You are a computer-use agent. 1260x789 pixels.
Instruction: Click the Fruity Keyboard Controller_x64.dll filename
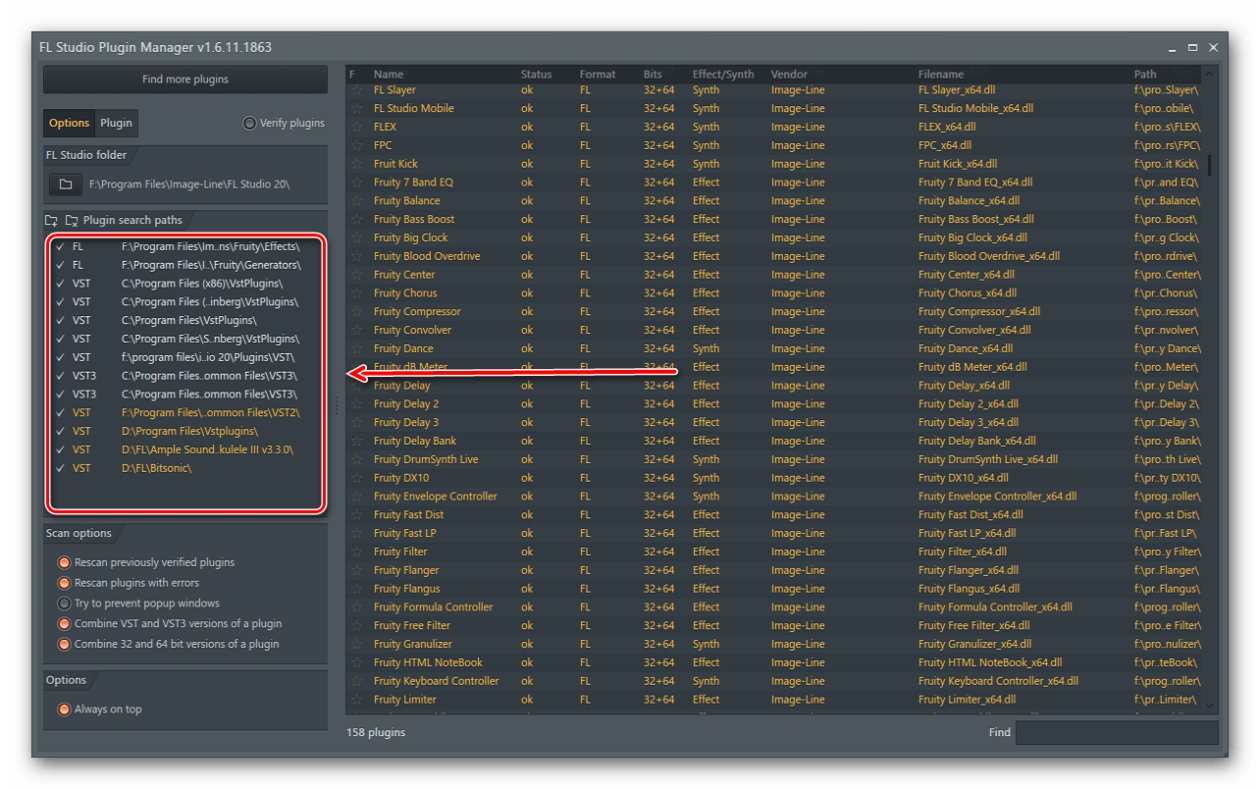tap(998, 681)
